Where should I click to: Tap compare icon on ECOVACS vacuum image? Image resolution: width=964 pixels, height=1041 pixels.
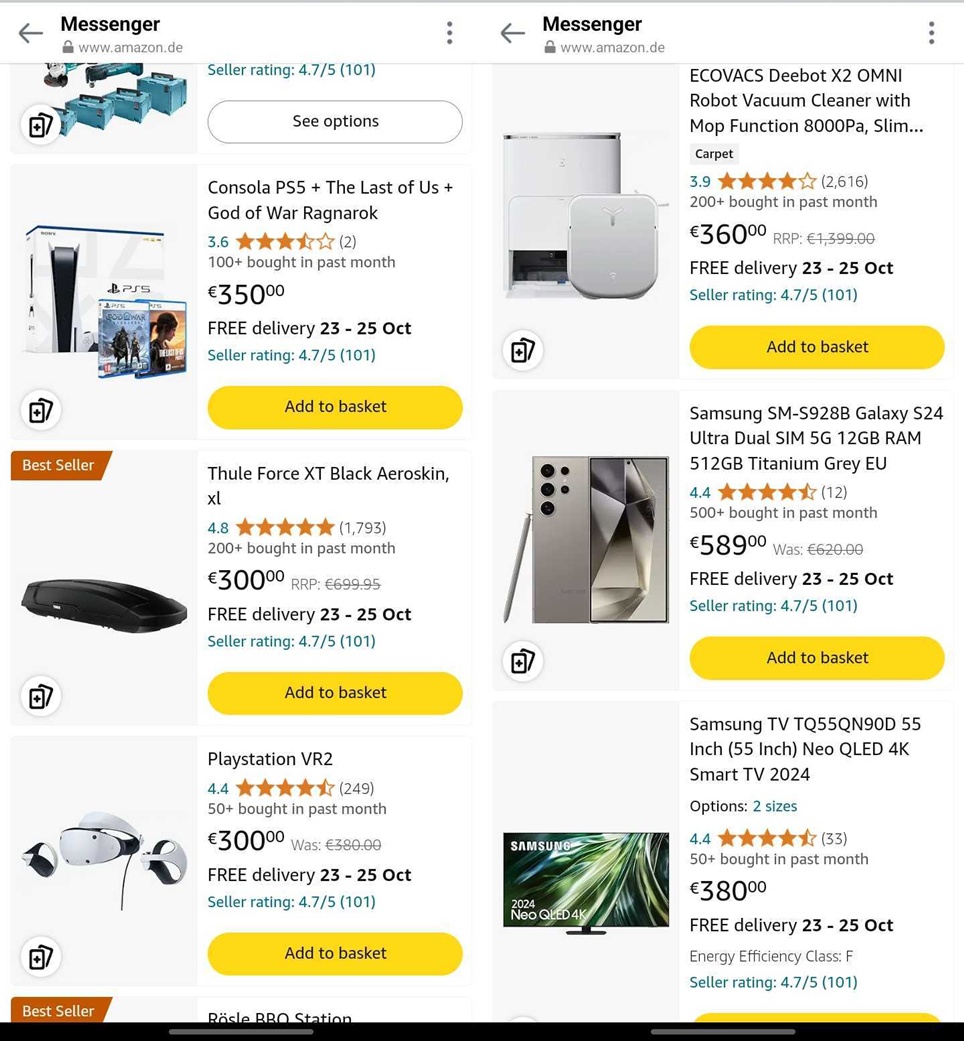[523, 350]
